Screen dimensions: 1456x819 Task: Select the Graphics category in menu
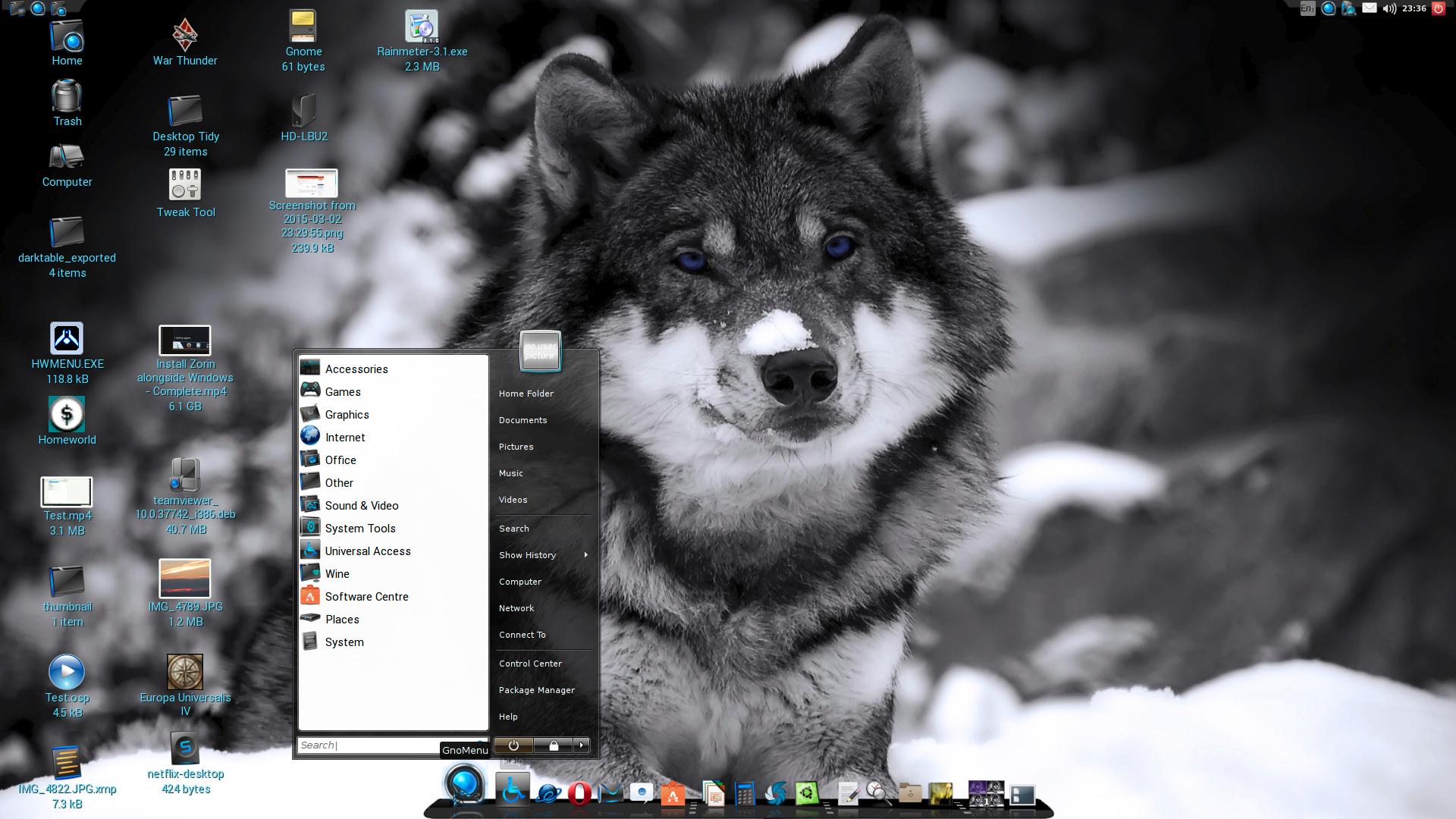tap(347, 415)
